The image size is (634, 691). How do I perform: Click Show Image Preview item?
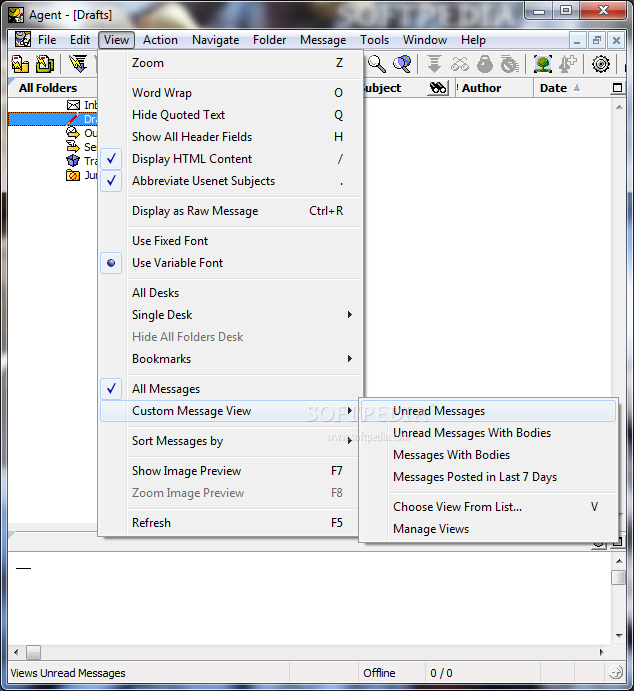pyautogui.click(x=230, y=471)
